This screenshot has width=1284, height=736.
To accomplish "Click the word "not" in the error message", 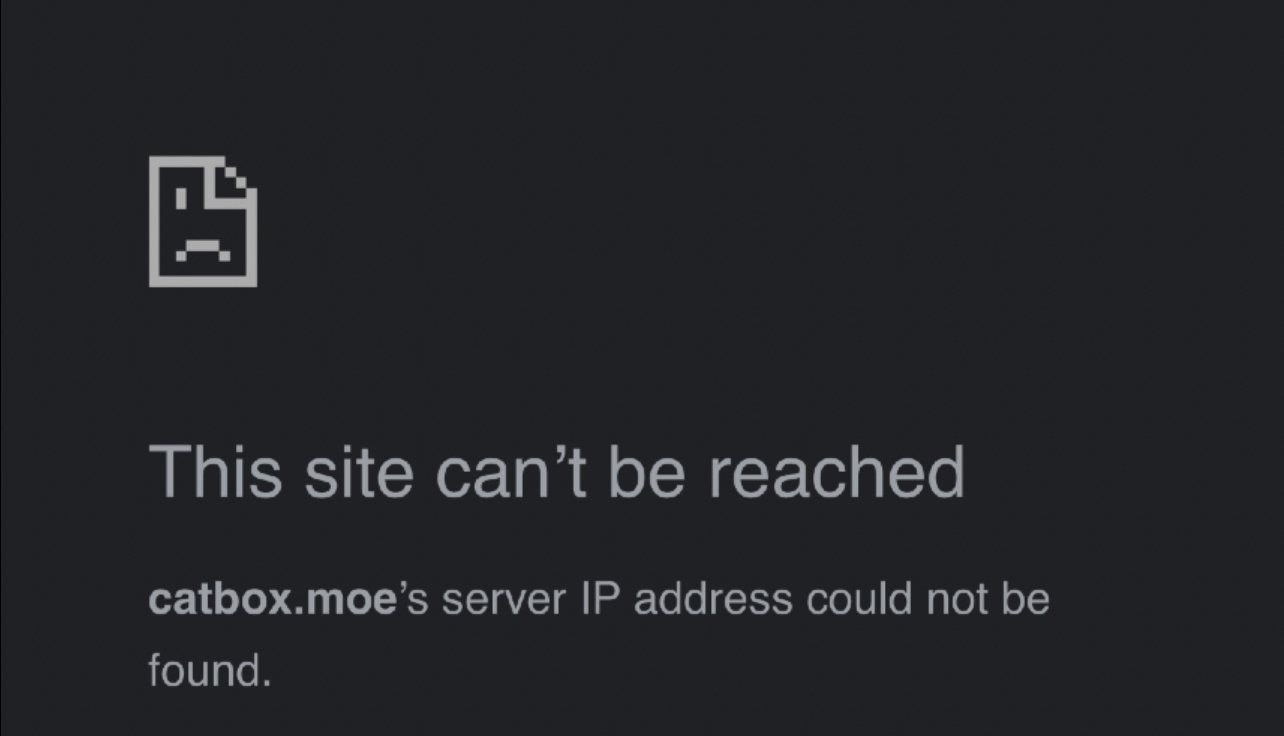I will pos(956,599).
